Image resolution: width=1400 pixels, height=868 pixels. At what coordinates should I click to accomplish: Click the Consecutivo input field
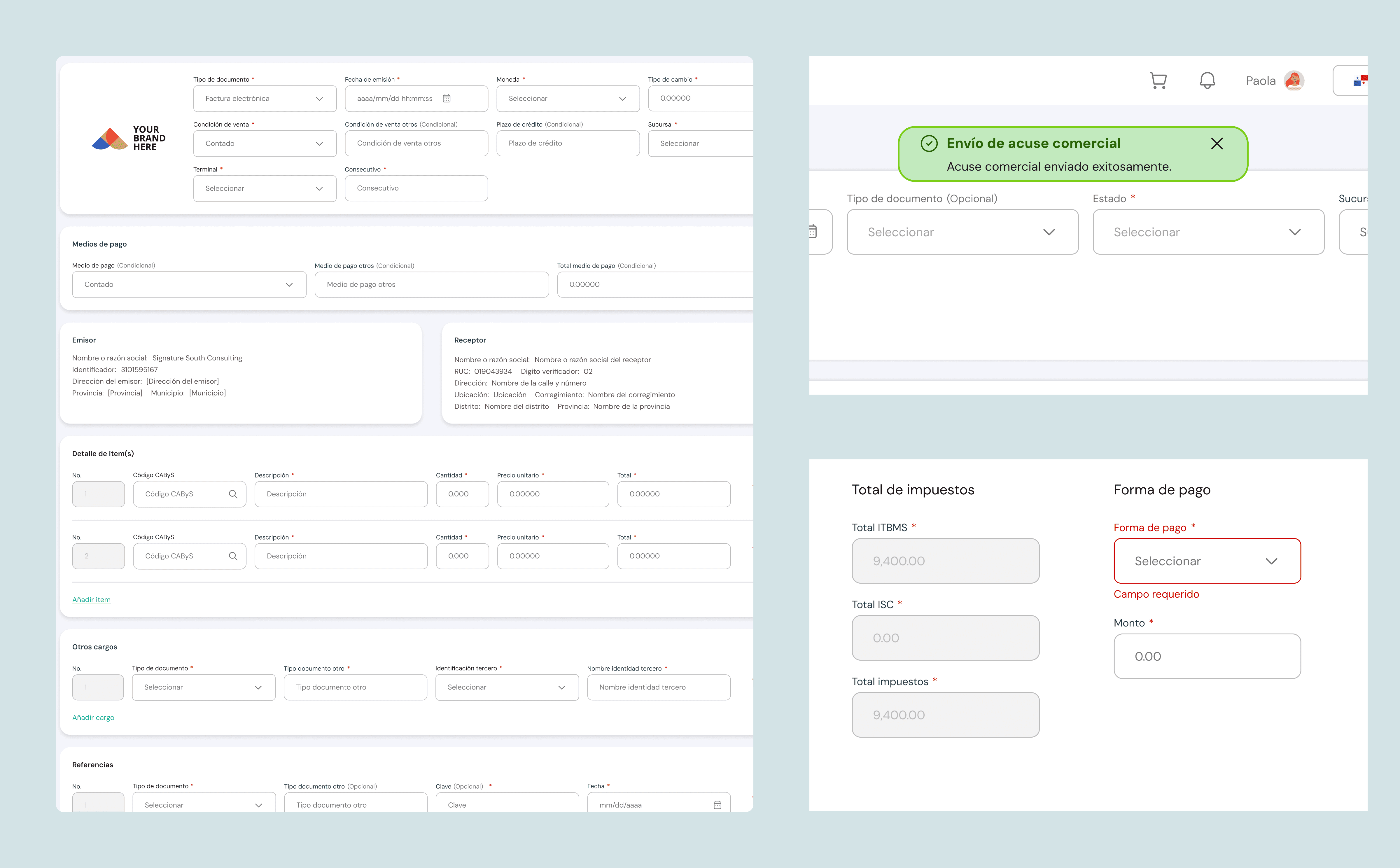416,188
